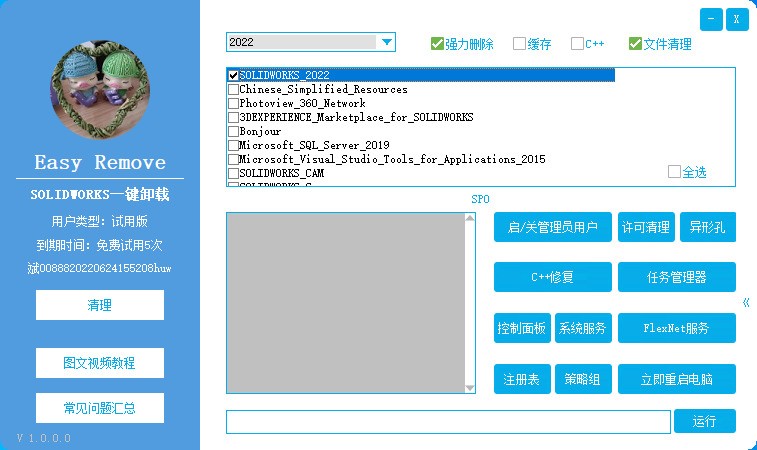The width and height of the screenshot is (757, 450).
Task: Click the gray log output area
Action: click(346, 303)
